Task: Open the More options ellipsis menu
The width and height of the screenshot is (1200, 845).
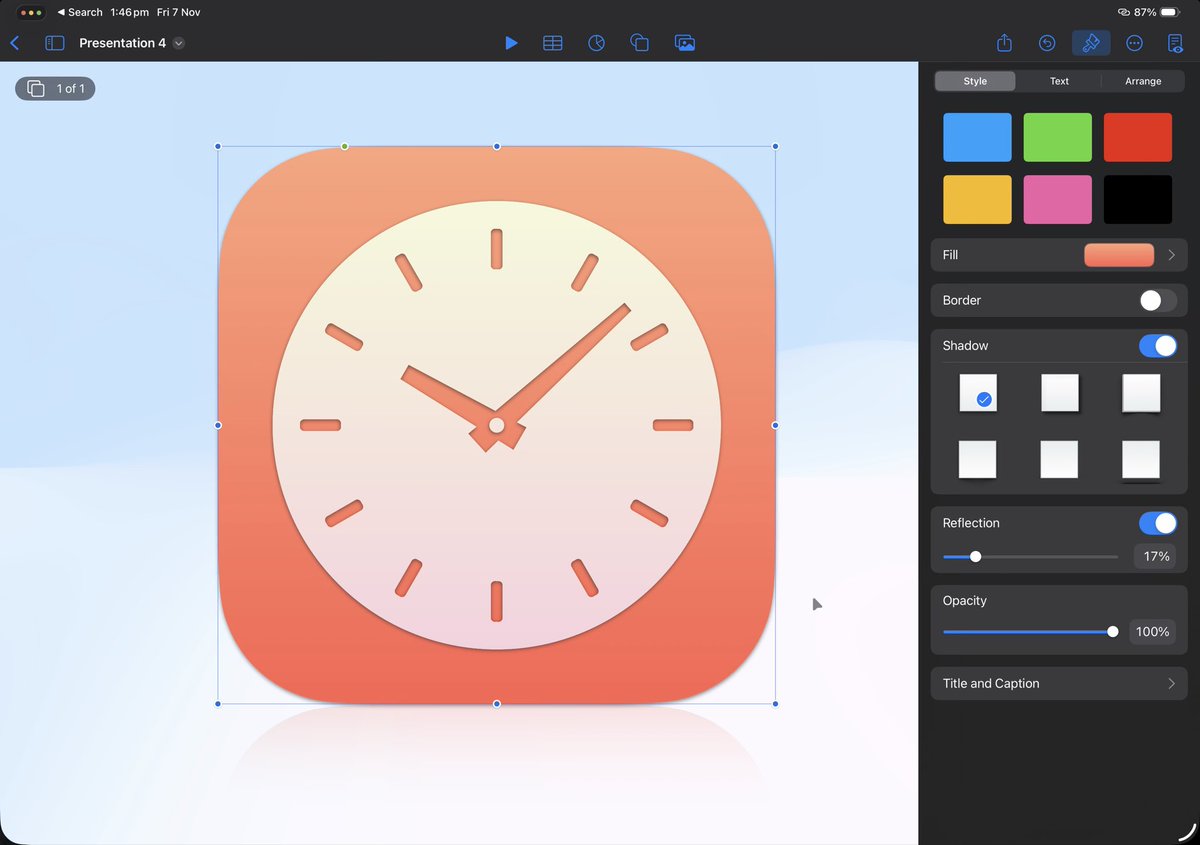Action: point(1134,43)
